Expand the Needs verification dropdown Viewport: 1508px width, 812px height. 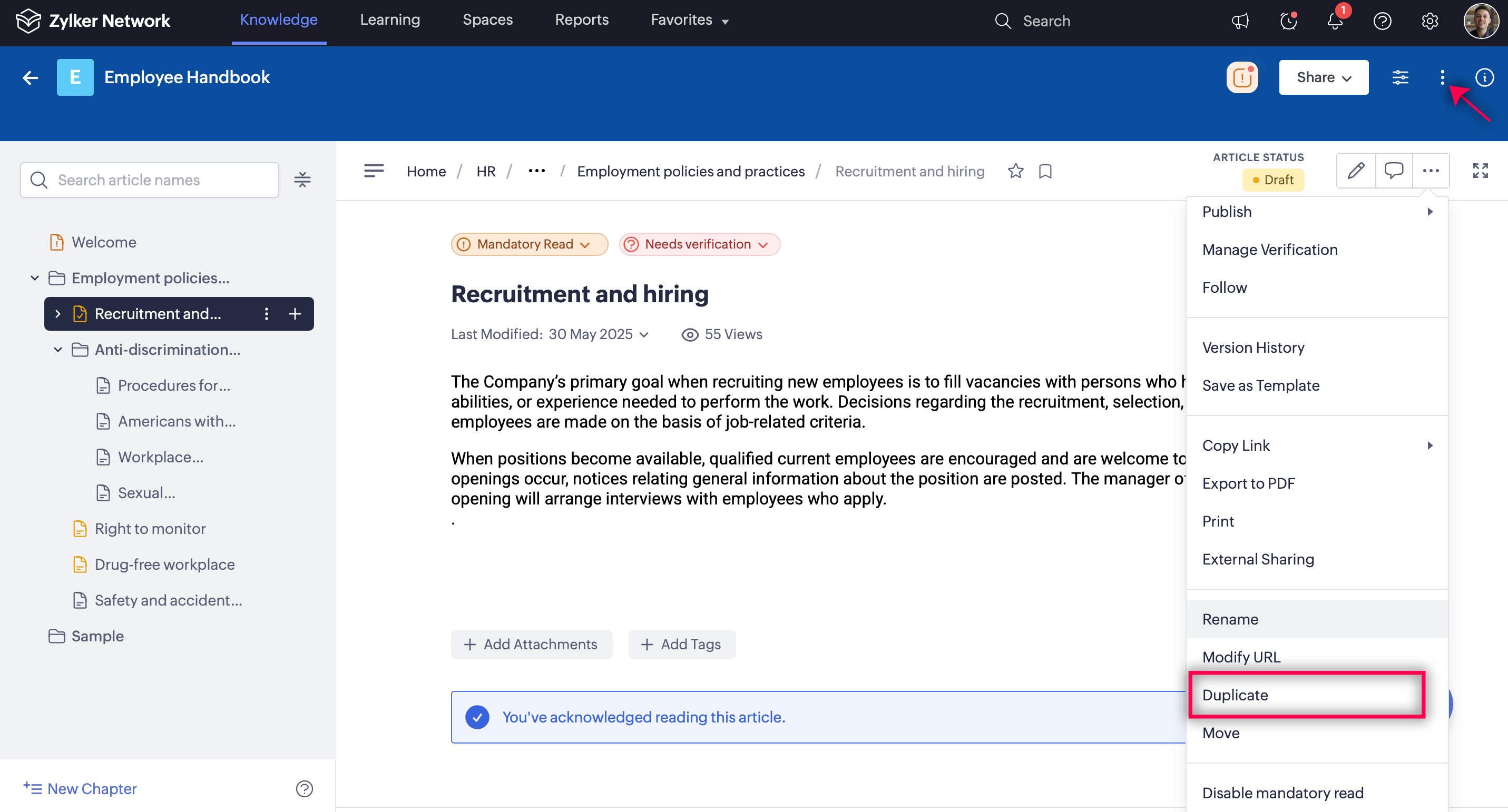pos(699,244)
